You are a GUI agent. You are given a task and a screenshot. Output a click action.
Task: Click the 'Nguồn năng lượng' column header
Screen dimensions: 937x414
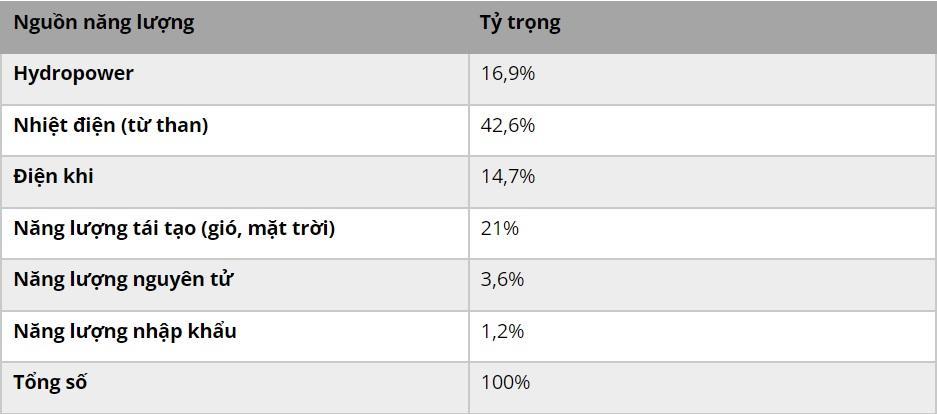tap(104, 23)
